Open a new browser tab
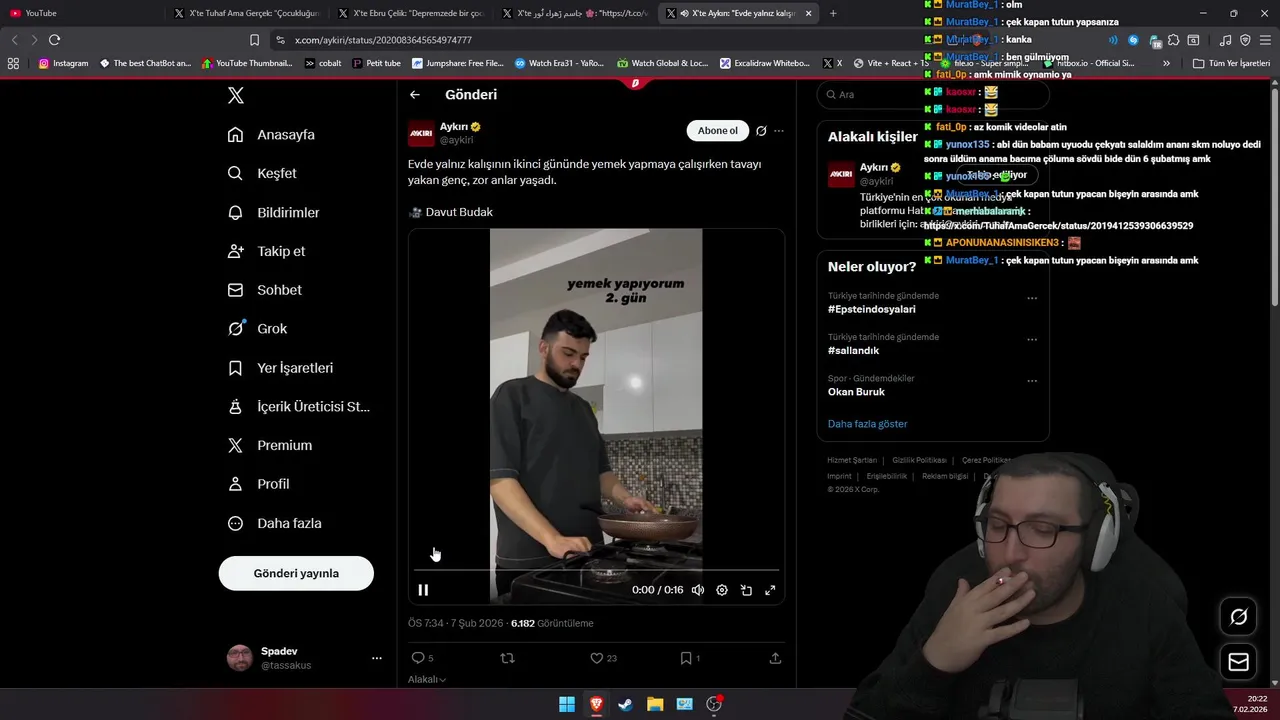This screenshot has width=1280, height=720. pyautogui.click(x=833, y=13)
